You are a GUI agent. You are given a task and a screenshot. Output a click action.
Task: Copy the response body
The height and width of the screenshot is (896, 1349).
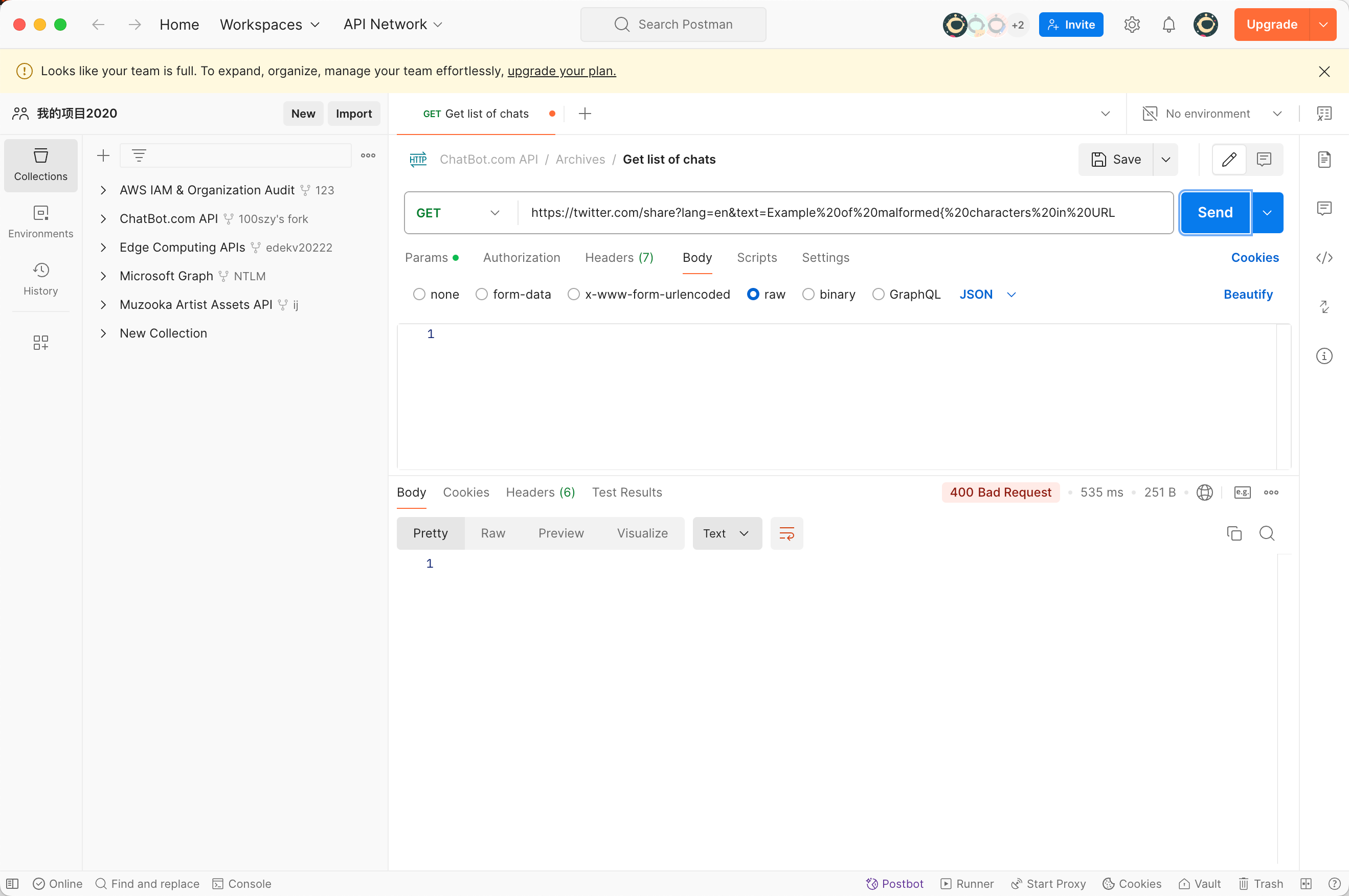[x=1234, y=534]
